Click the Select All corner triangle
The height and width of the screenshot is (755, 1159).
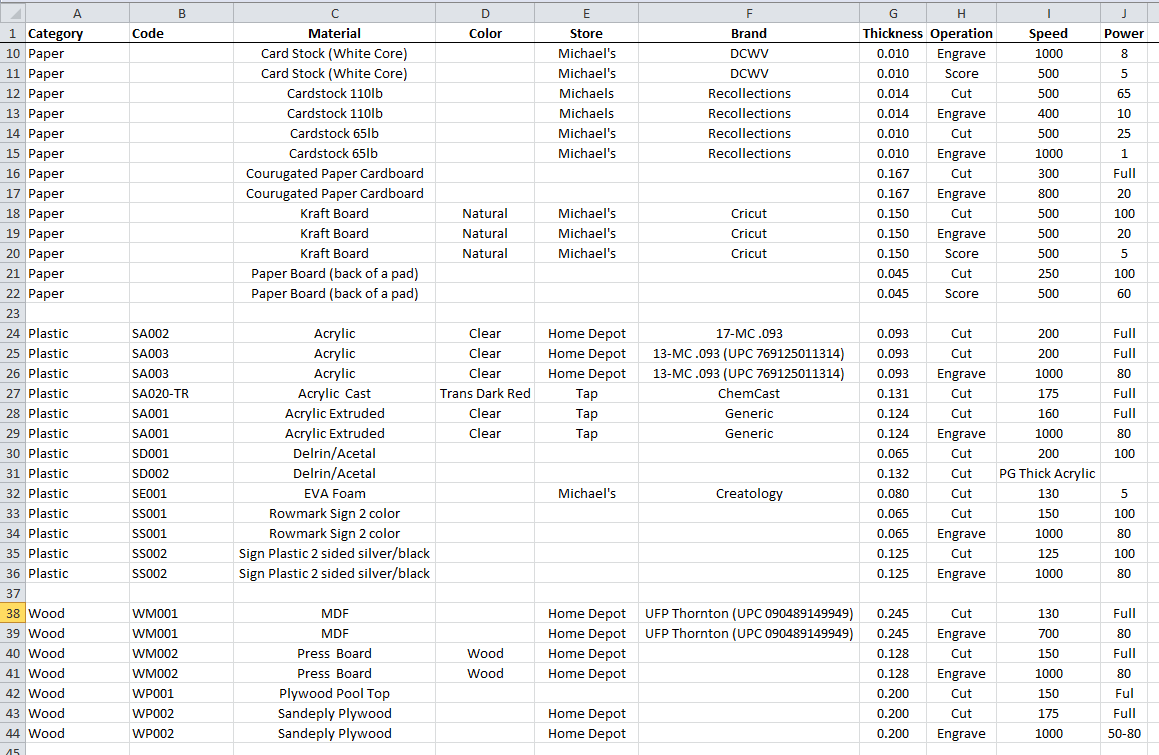13,13
